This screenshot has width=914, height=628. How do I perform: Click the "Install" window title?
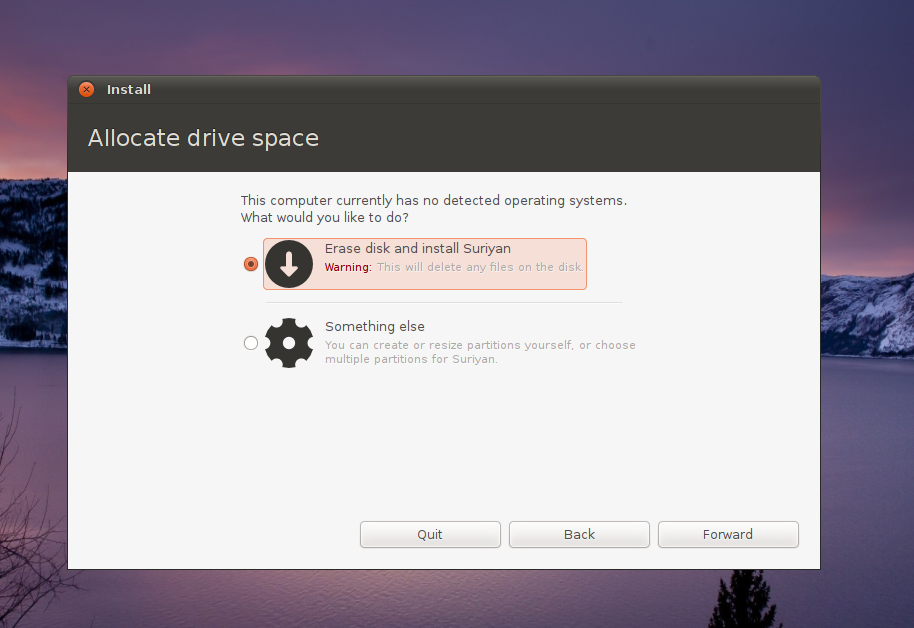(129, 89)
